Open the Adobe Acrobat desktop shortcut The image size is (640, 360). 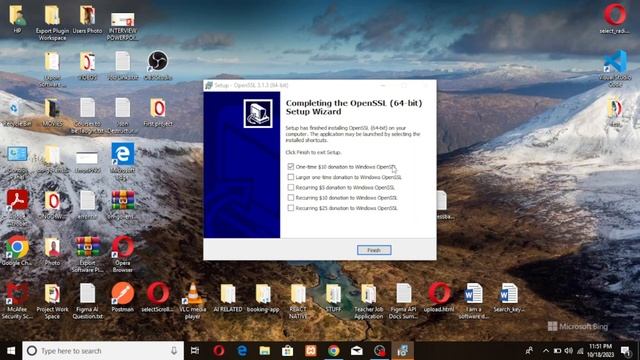[x=17, y=207]
